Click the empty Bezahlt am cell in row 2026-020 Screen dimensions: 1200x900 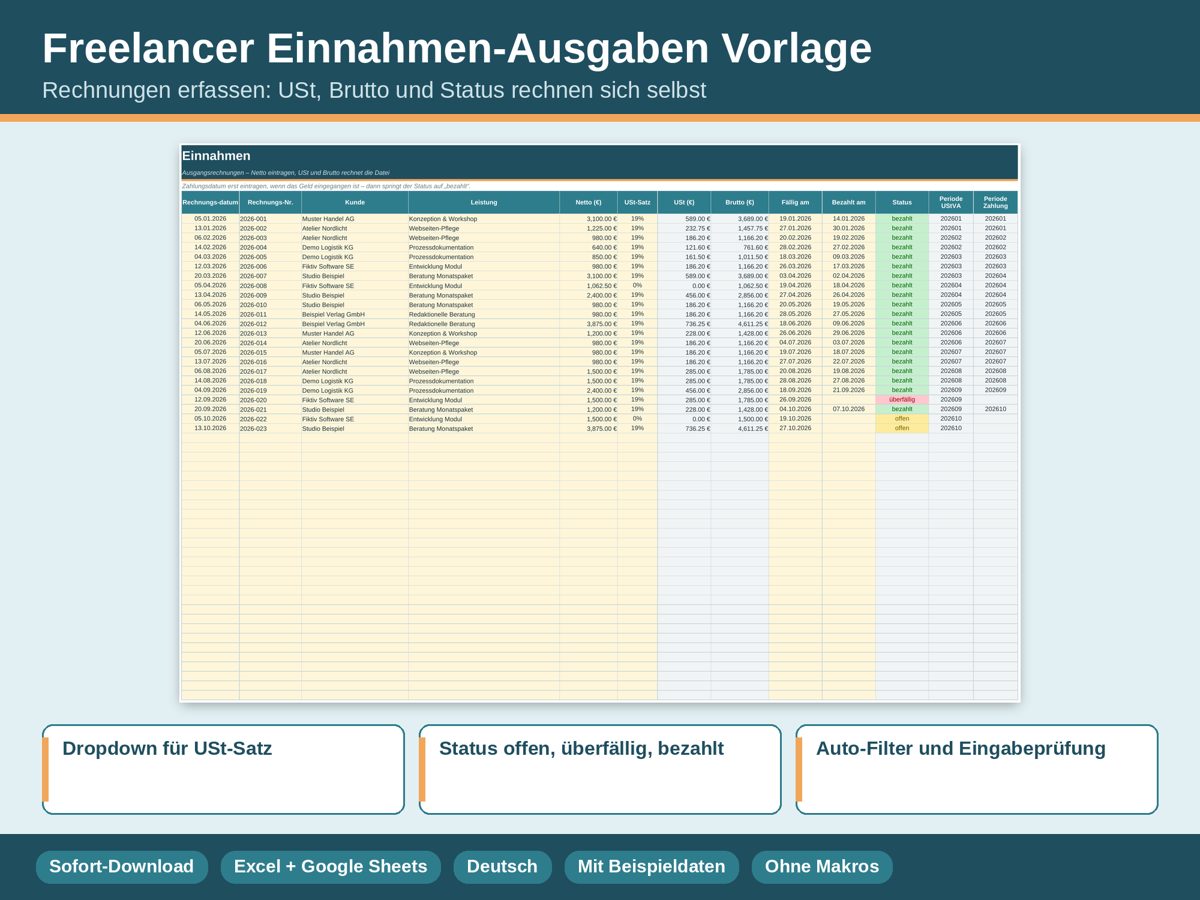[849, 400]
